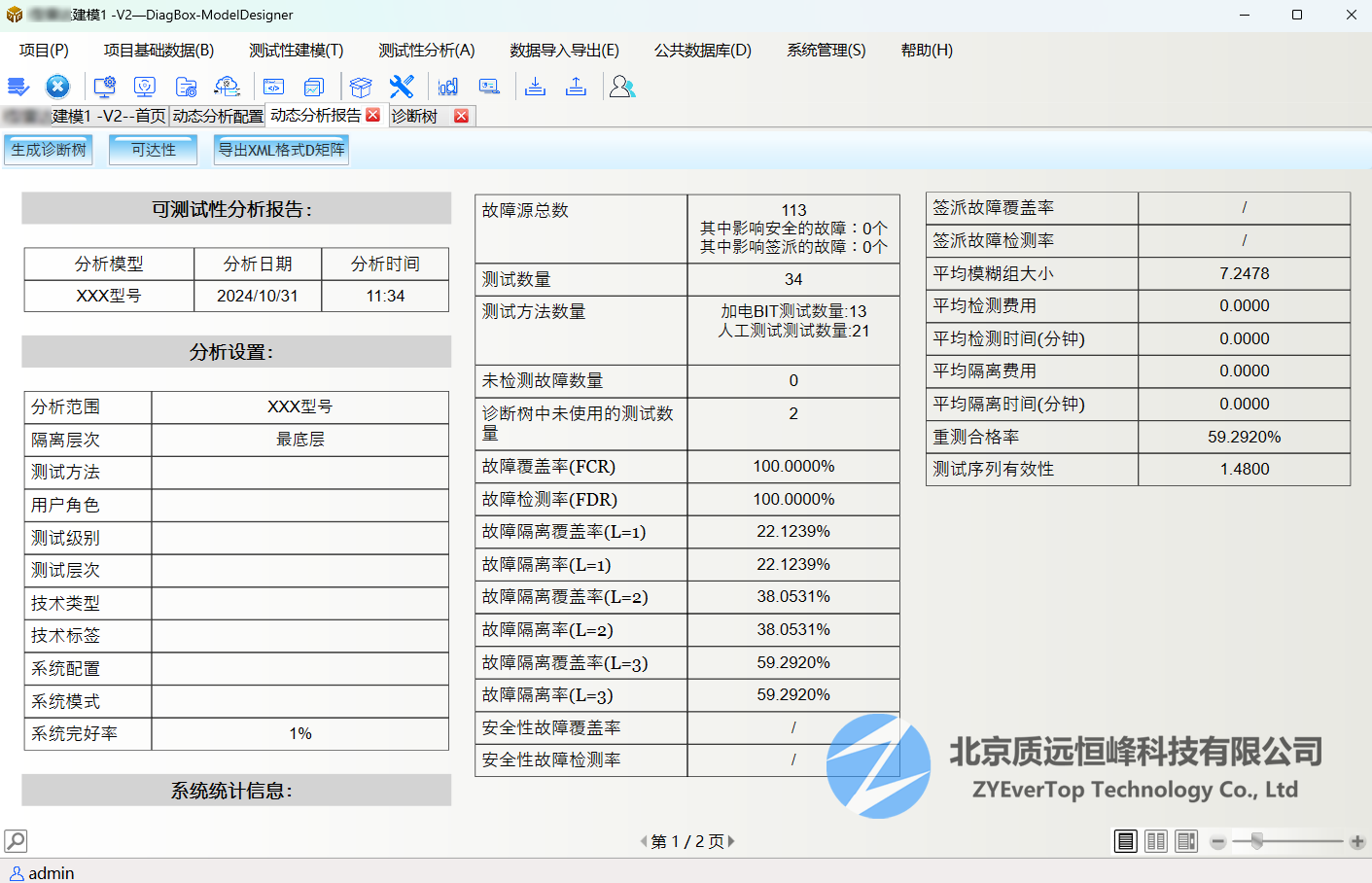Click the 故障检测率(FDR) row label
1372x883 pixels.
pyautogui.click(x=550, y=500)
